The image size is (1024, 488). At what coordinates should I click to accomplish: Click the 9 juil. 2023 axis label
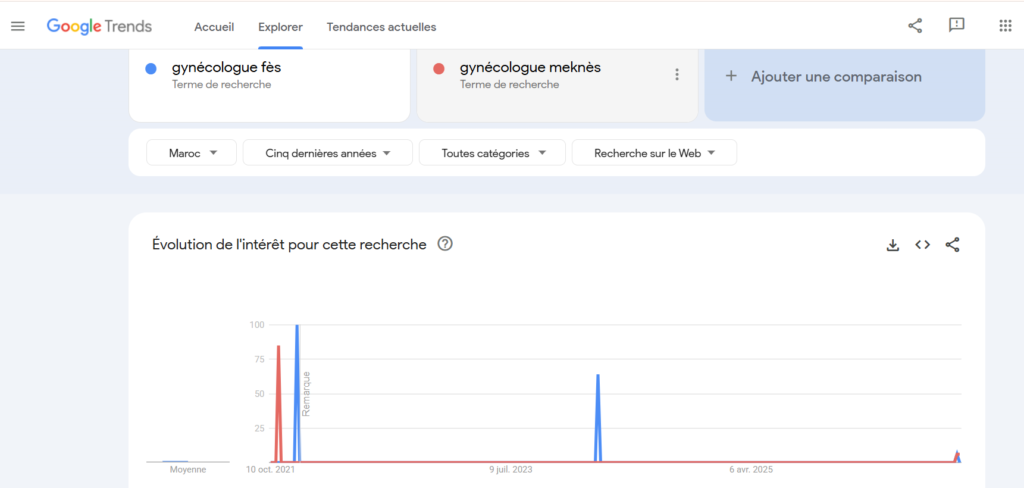click(x=511, y=470)
